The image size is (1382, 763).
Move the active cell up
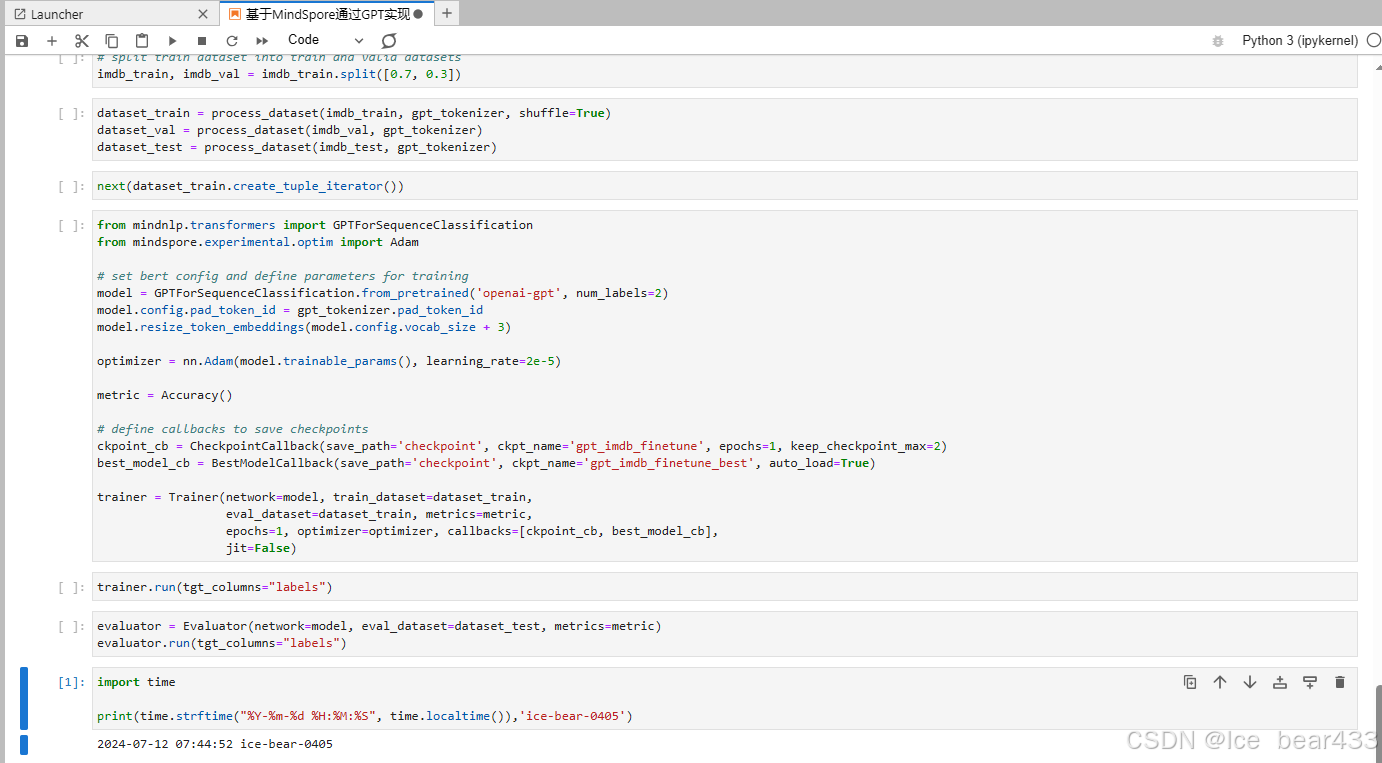(1220, 682)
